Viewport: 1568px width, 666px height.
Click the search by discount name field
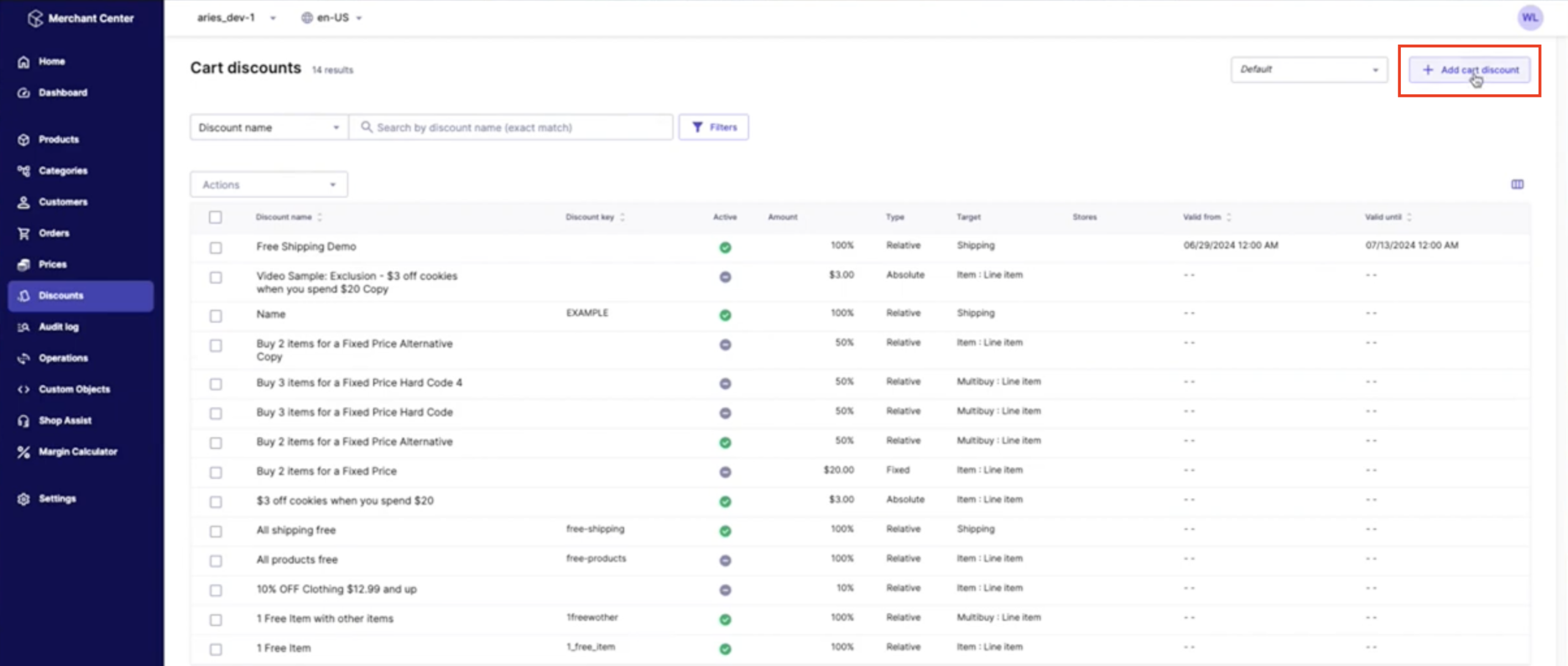[511, 127]
